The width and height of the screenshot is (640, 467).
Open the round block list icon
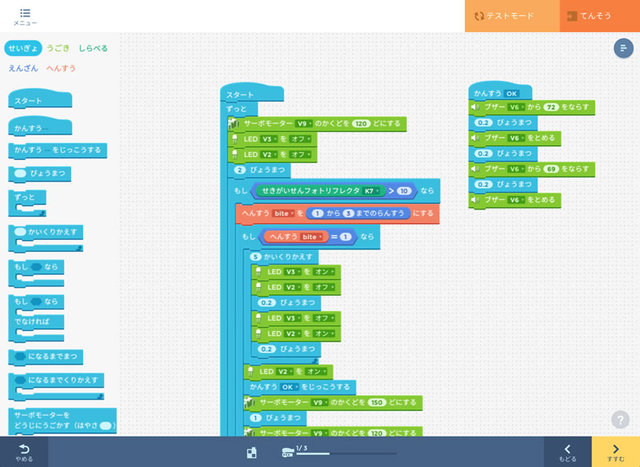(623, 48)
